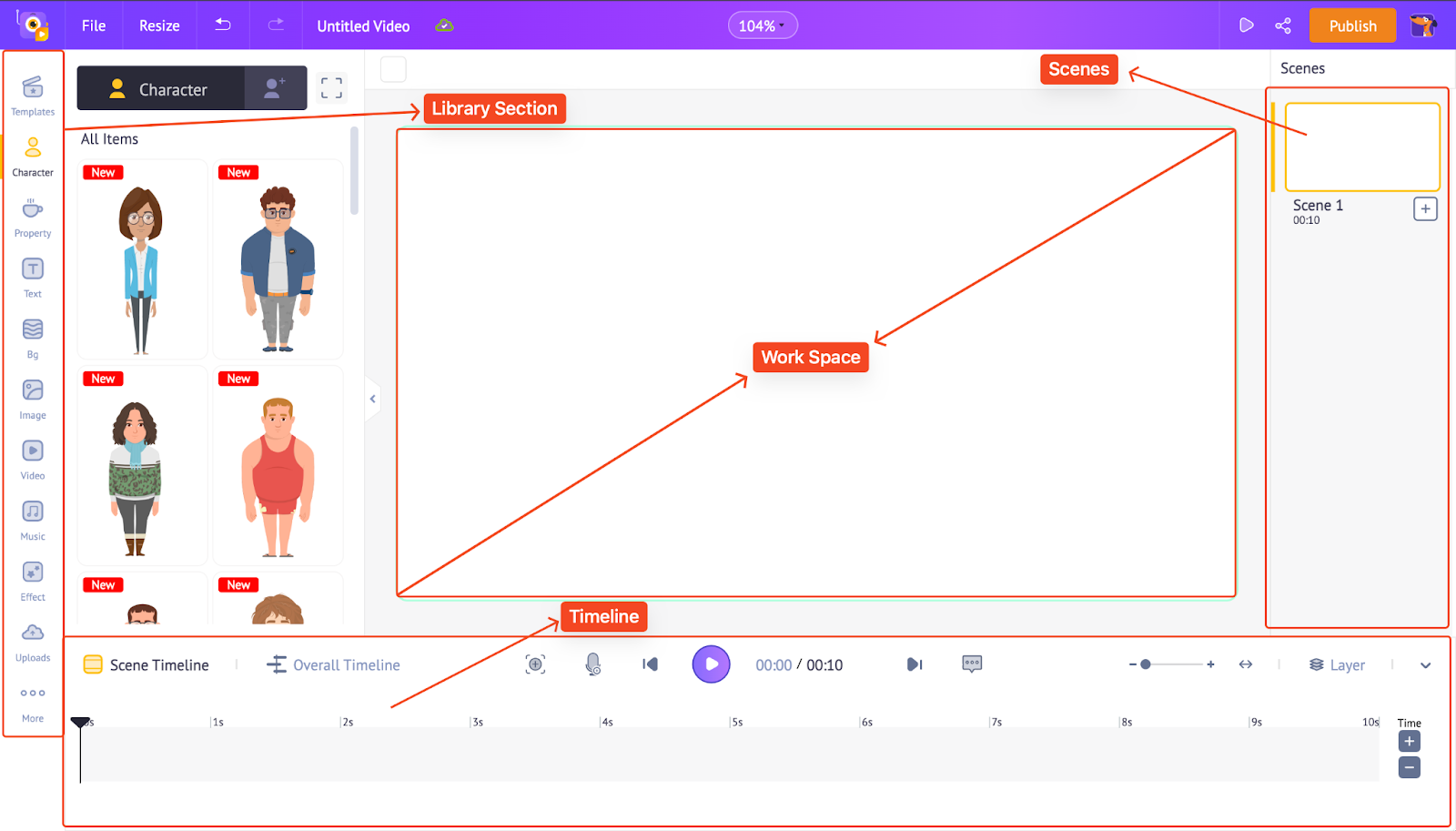Collapse the timeline using chevron
This screenshot has height=831, width=1456.
[x=1425, y=665]
